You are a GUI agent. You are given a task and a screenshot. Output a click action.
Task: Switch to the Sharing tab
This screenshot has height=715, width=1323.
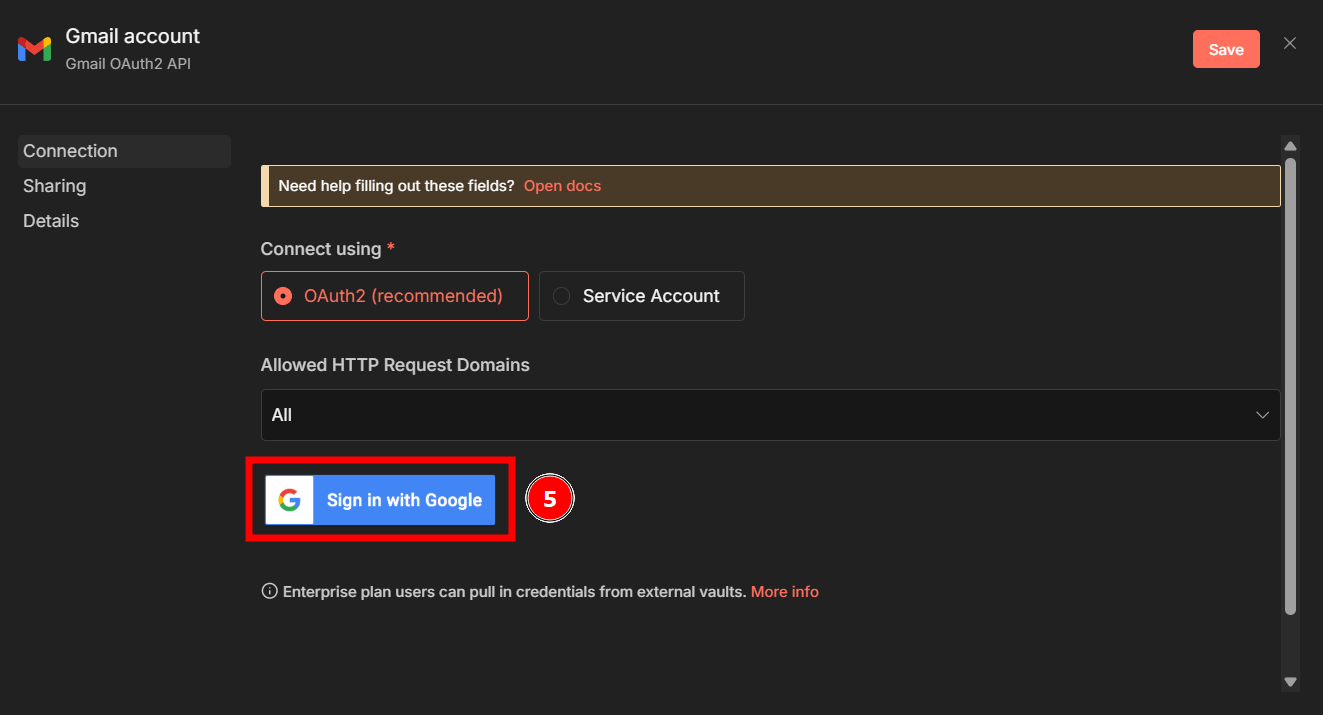pos(55,186)
